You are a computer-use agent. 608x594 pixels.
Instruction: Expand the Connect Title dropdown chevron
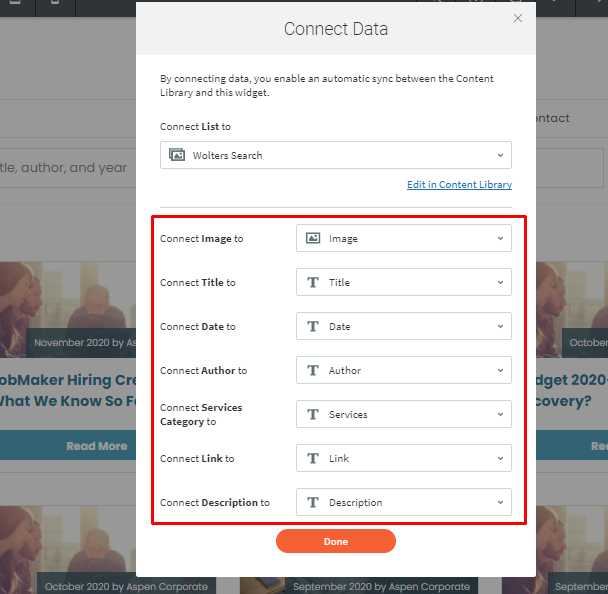click(x=500, y=282)
